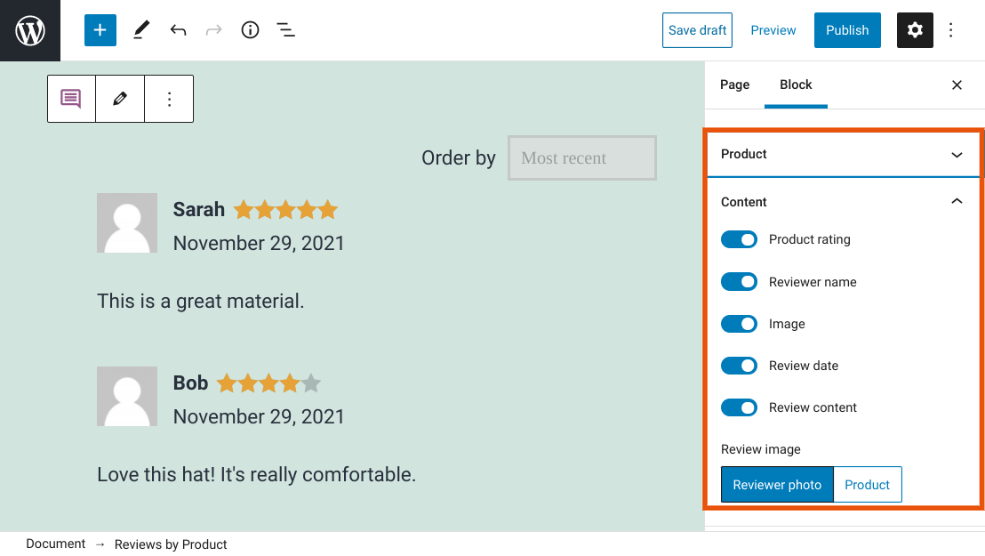The width and height of the screenshot is (985, 556).
Task: Open the Order by Most recent dropdown
Action: point(582,158)
